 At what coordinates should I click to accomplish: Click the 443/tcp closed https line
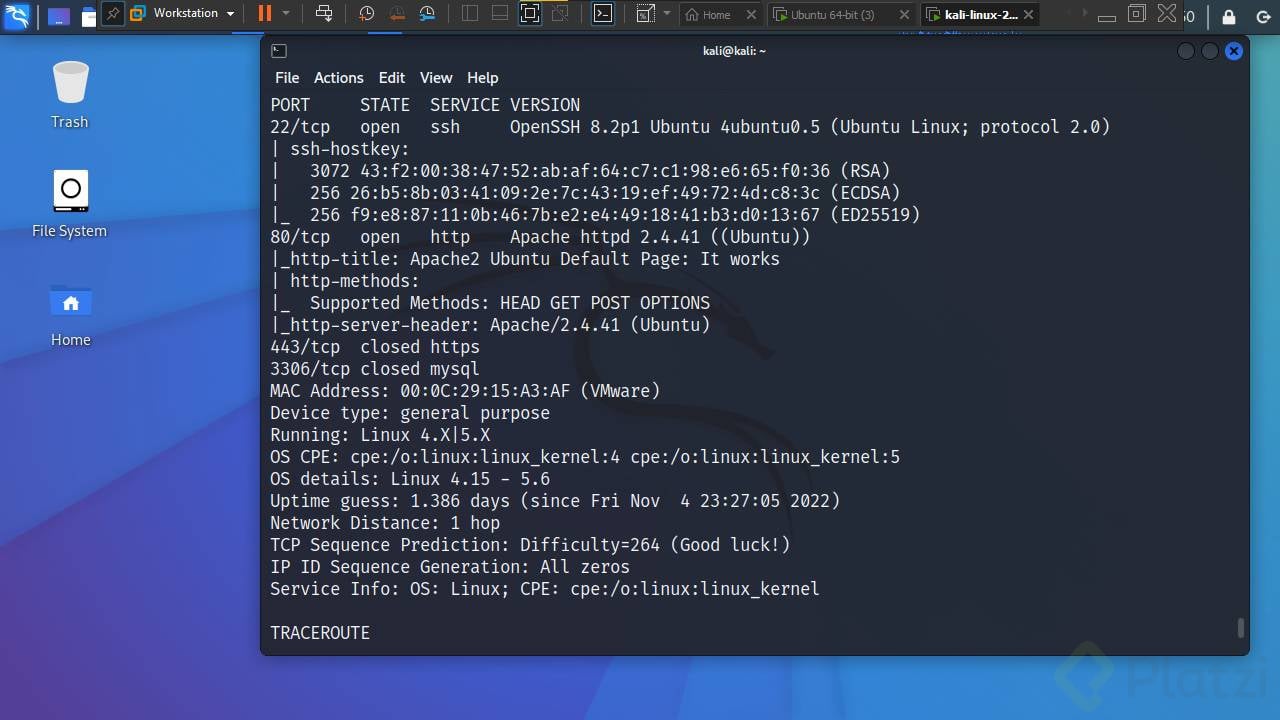point(375,347)
